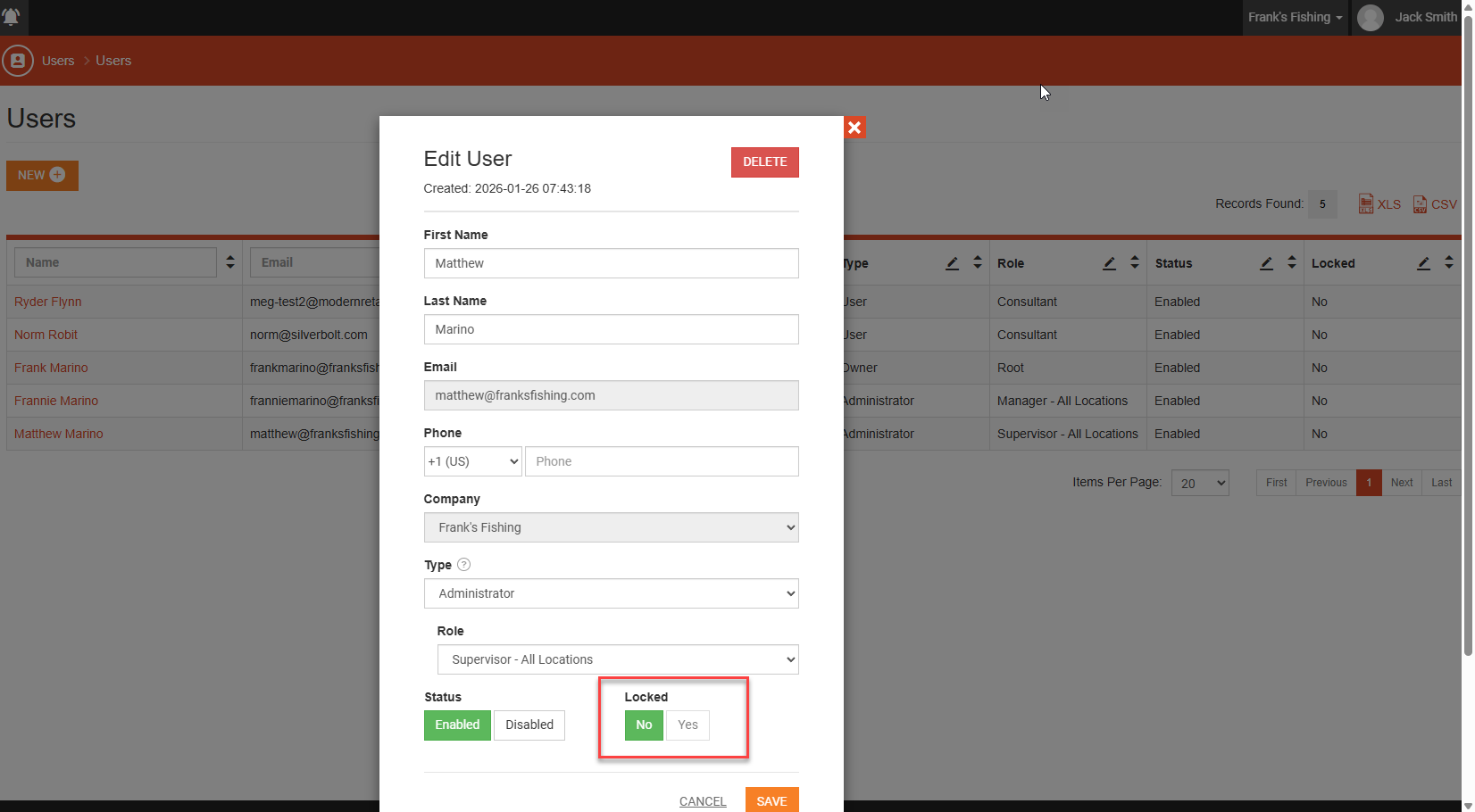The width and height of the screenshot is (1475, 812).
Task: Sort the table by Role column
Action: (x=1135, y=262)
